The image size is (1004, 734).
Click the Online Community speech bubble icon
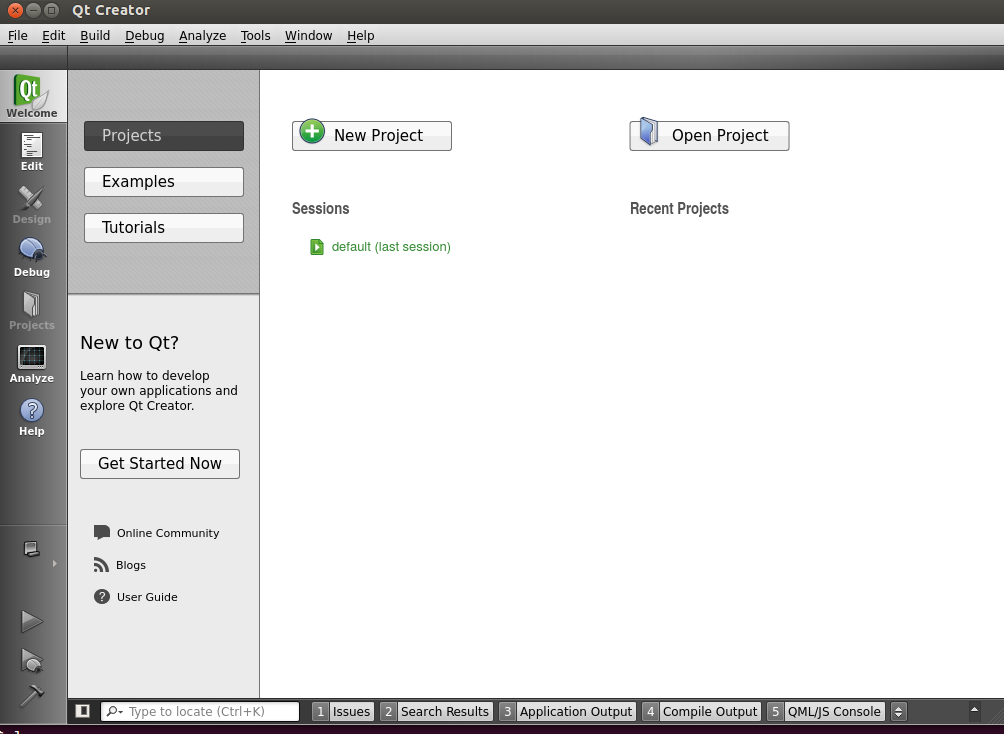tap(102, 532)
